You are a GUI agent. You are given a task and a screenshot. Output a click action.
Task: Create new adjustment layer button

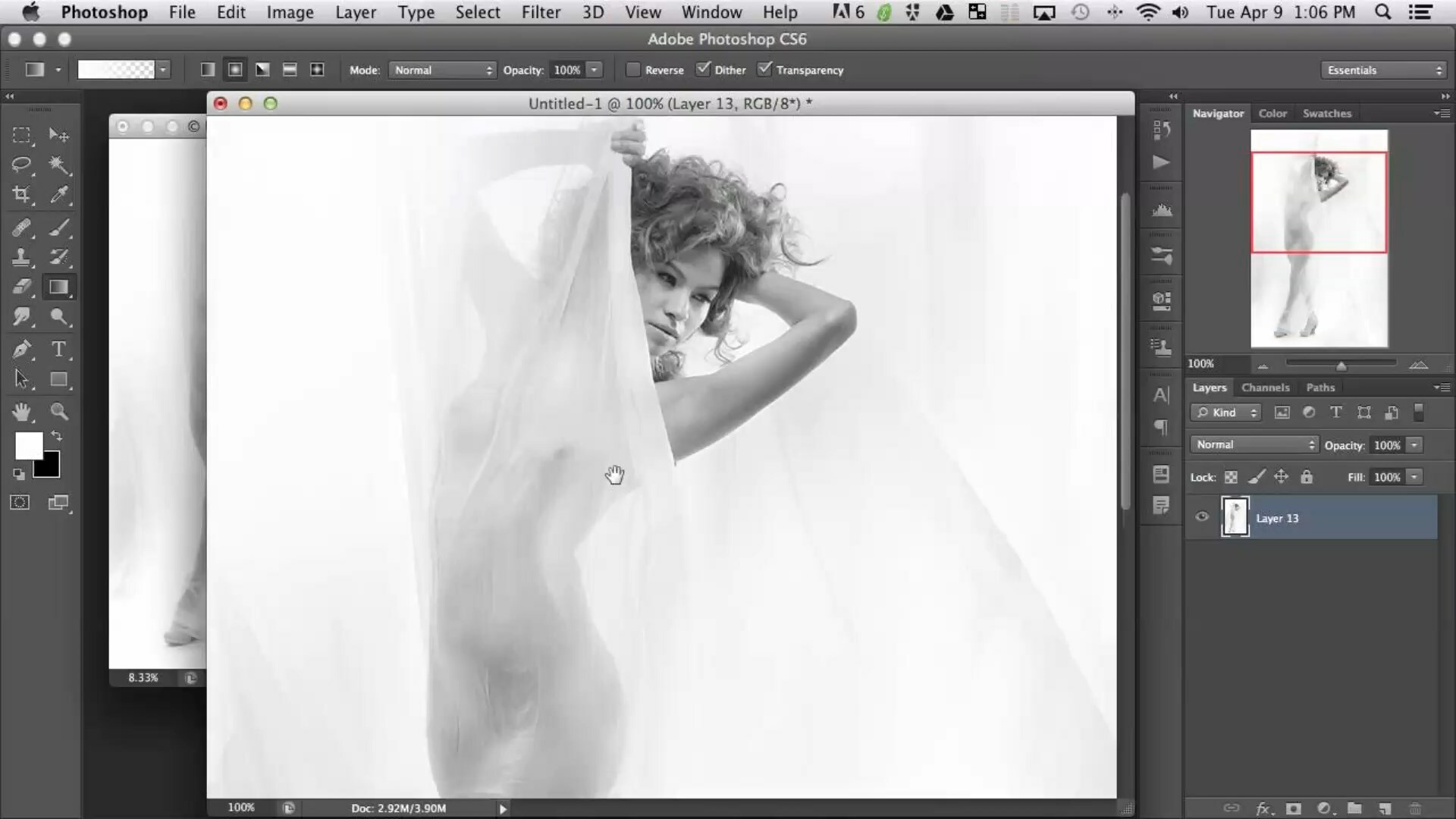1324,809
